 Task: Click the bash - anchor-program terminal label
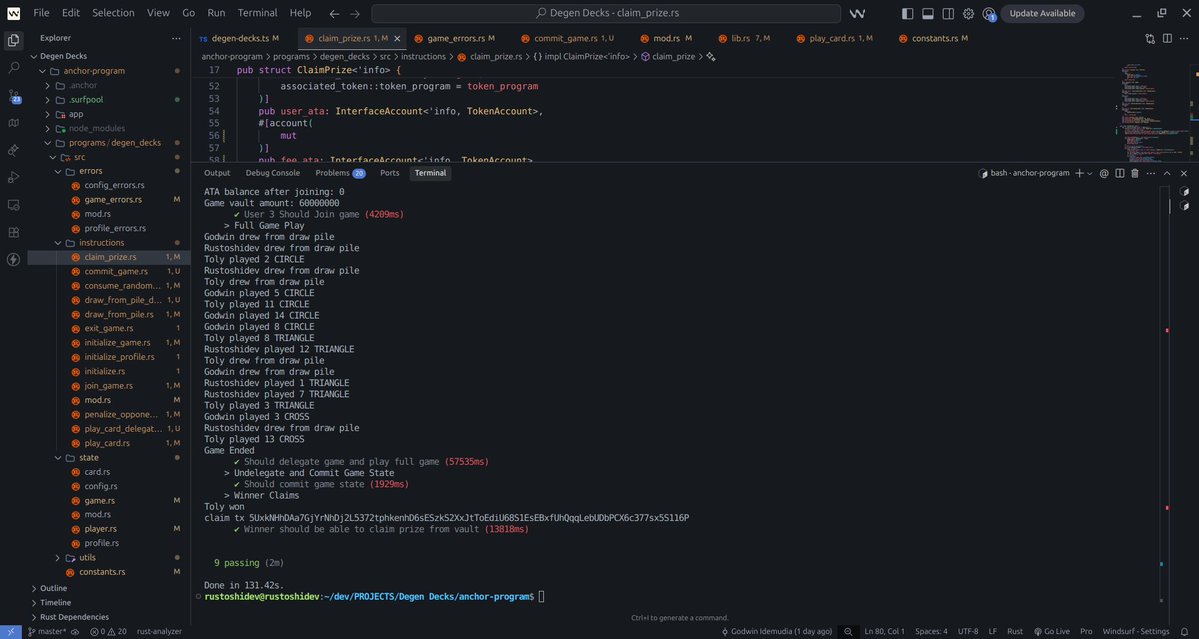click(x=1024, y=174)
